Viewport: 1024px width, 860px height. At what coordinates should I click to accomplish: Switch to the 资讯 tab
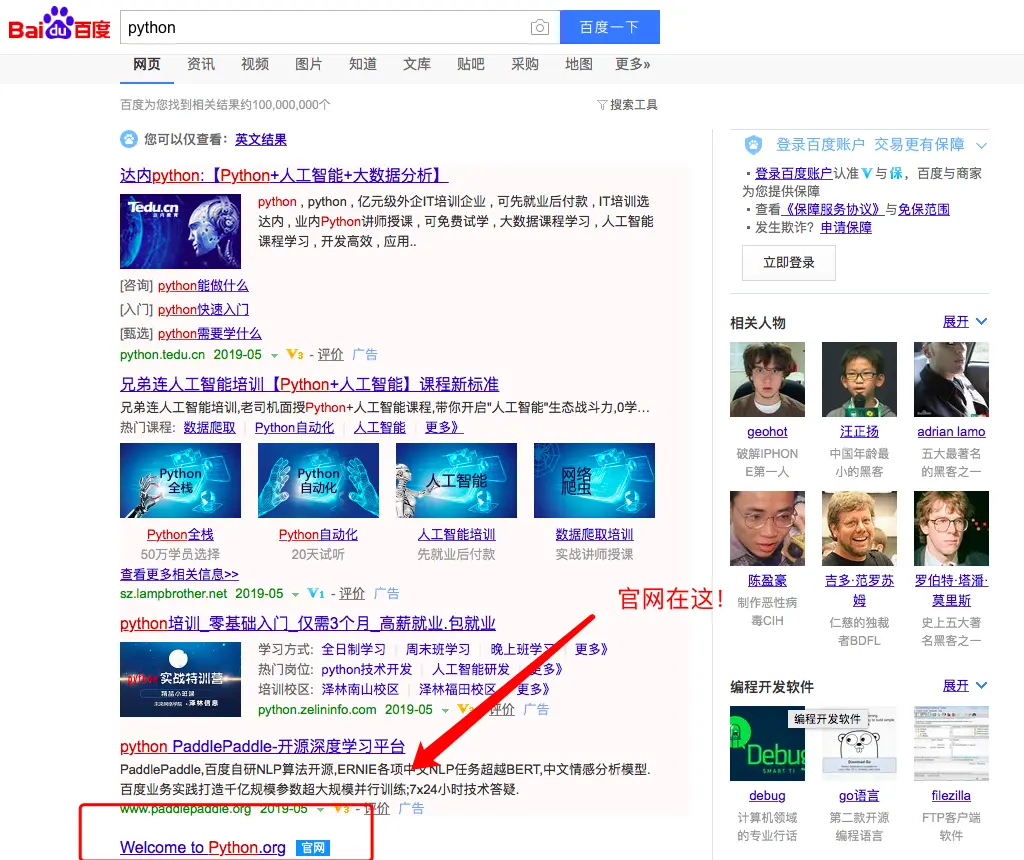pos(200,64)
